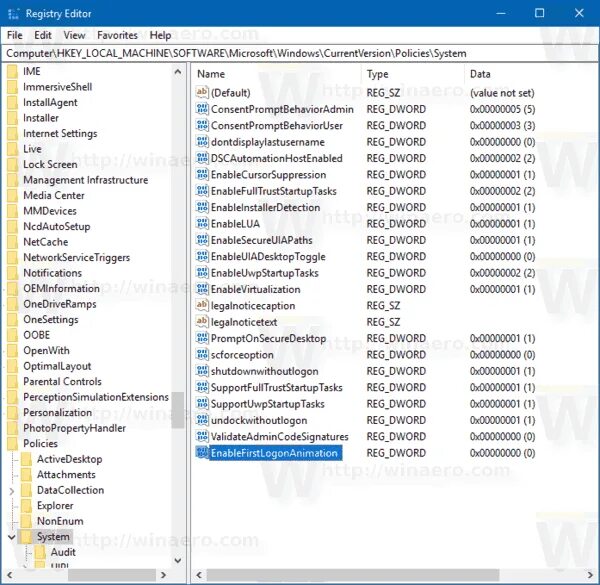Click the DWORD icon beside EnableFirstLogonAnimation
Screen dimensions: 600x585
click(x=202, y=453)
